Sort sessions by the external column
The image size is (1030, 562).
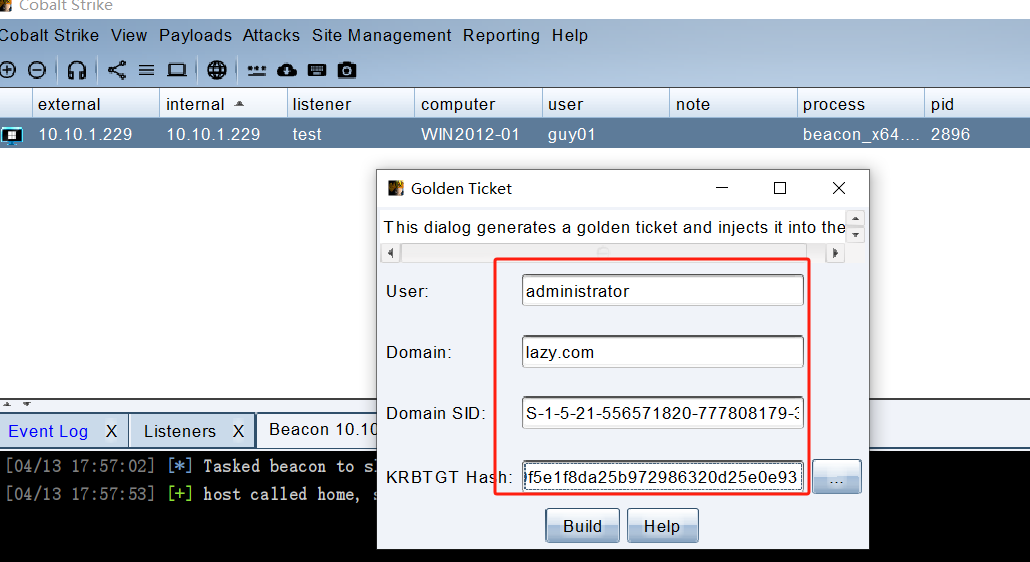coord(96,104)
